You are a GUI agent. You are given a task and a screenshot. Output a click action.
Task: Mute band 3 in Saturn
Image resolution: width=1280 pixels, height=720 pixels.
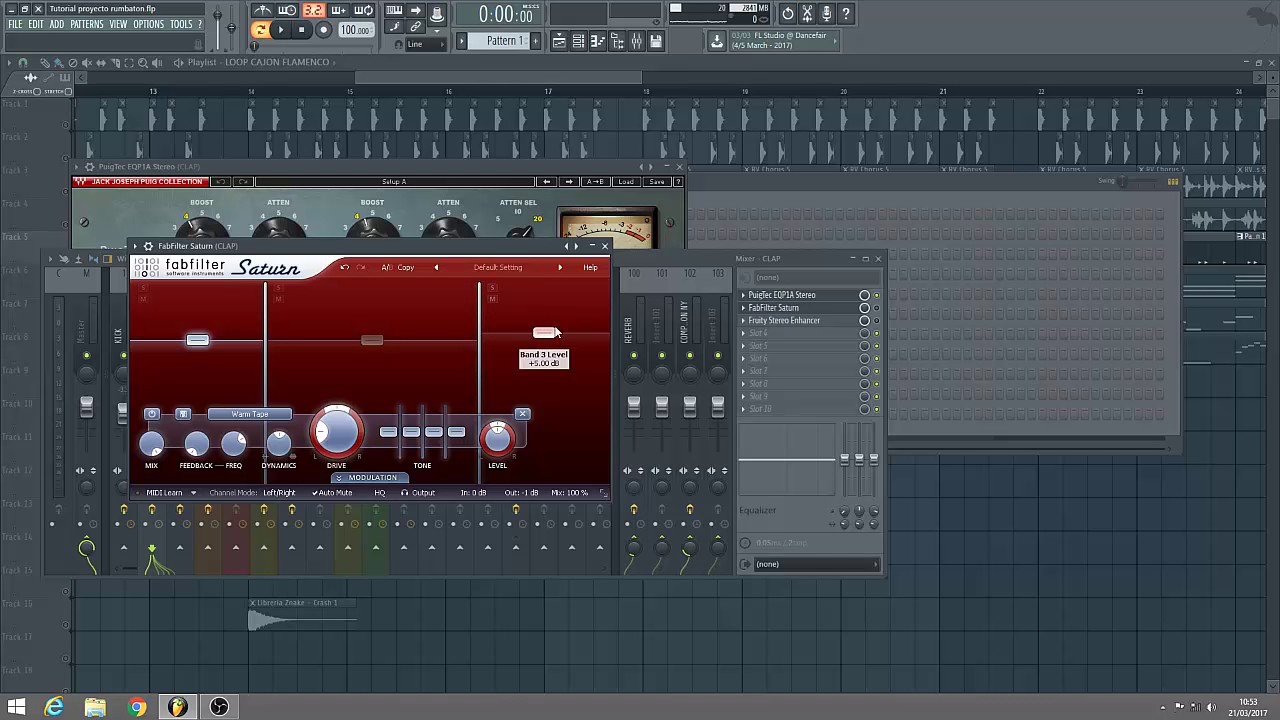pyautogui.click(x=492, y=299)
